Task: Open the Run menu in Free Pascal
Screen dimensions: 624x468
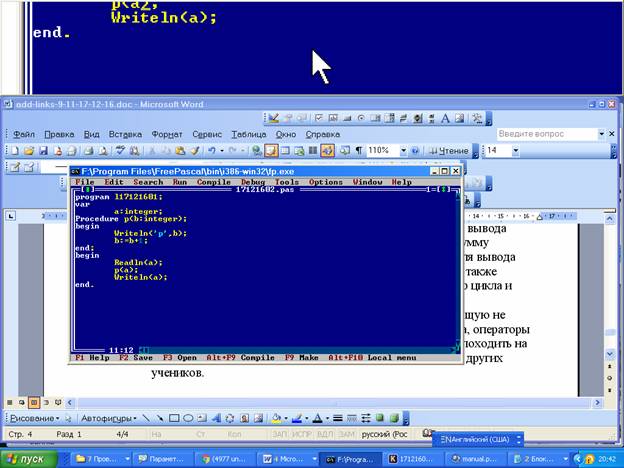Action: coord(180,182)
